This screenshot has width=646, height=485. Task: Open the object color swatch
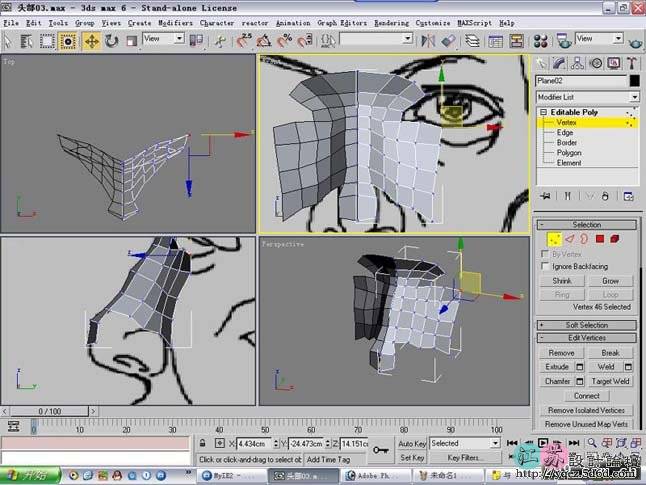pyautogui.click(x=634, y=81)
